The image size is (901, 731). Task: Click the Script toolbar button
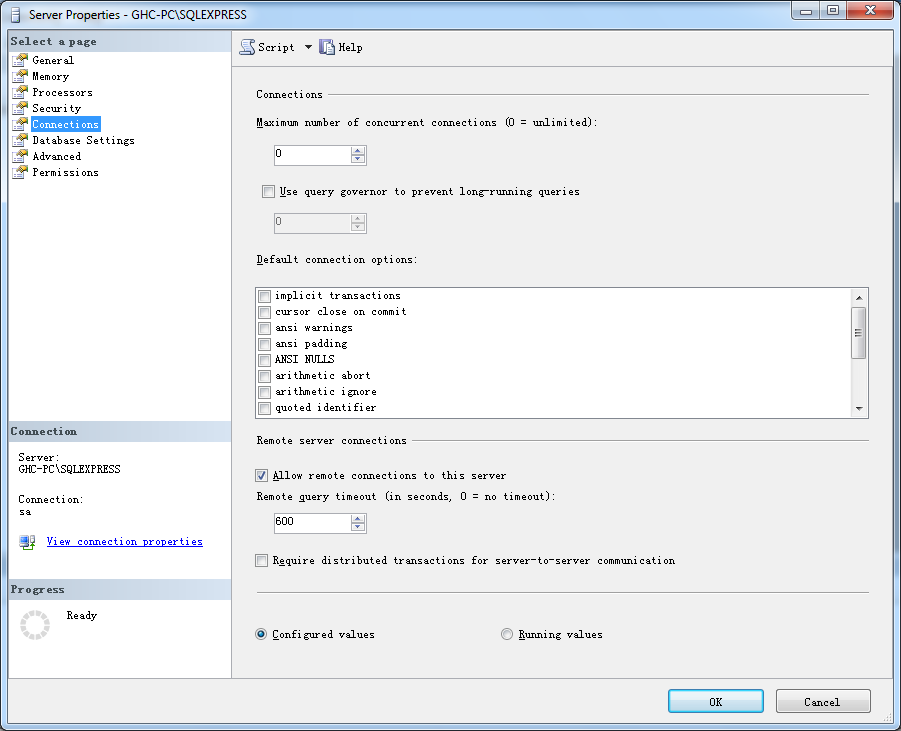click(x=267, y=47)
